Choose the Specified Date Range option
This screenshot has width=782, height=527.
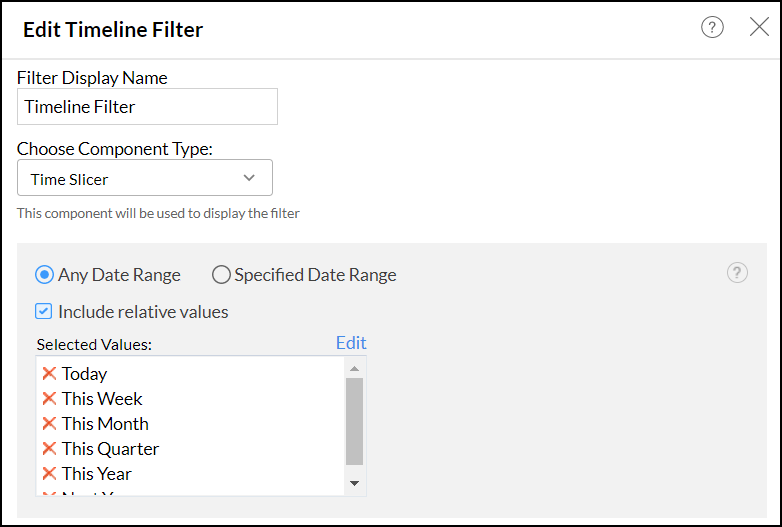coord(221,275)
